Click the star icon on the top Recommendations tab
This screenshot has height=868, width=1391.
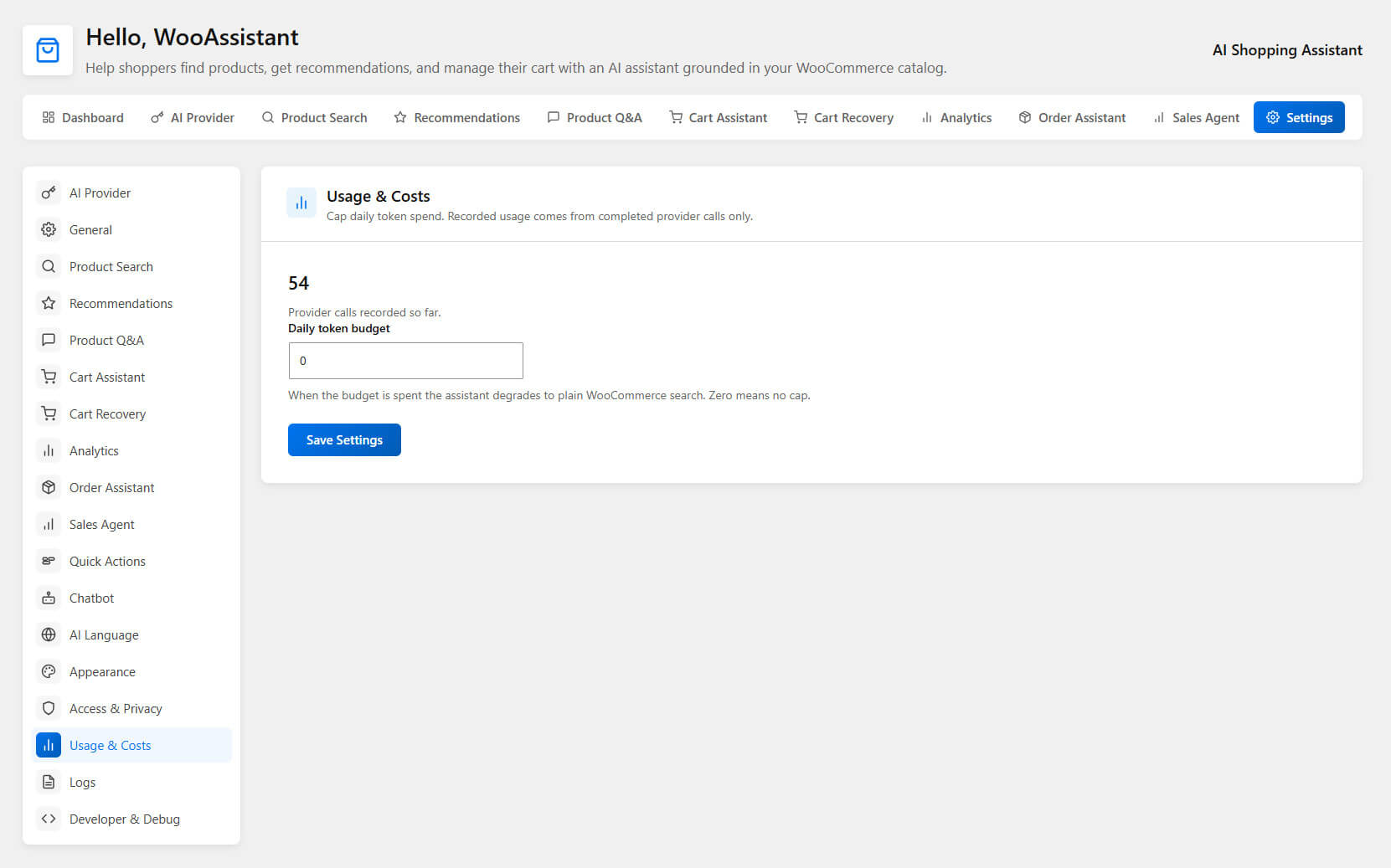(x=400, y=117)
